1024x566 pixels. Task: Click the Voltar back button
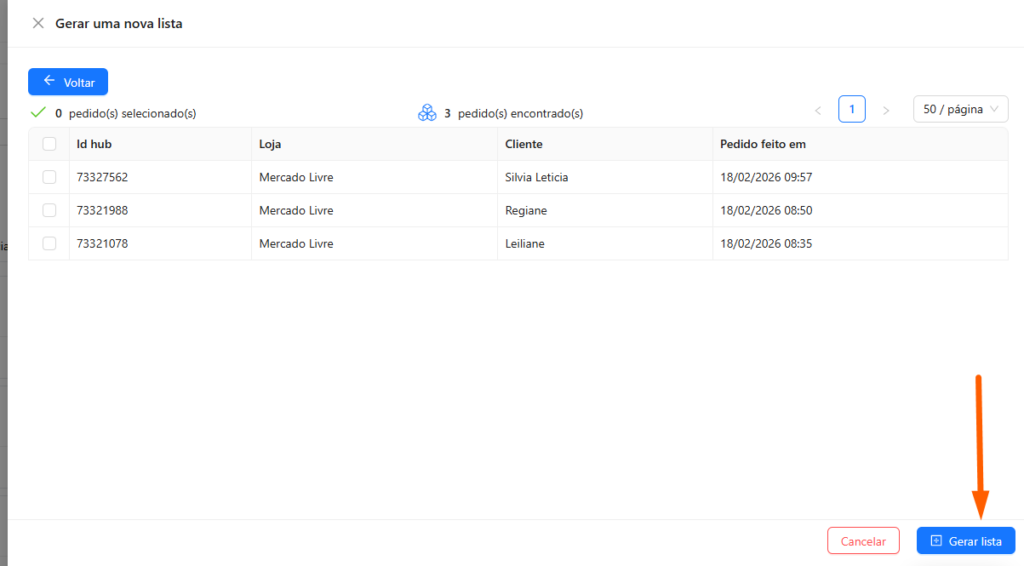(68, 82)
